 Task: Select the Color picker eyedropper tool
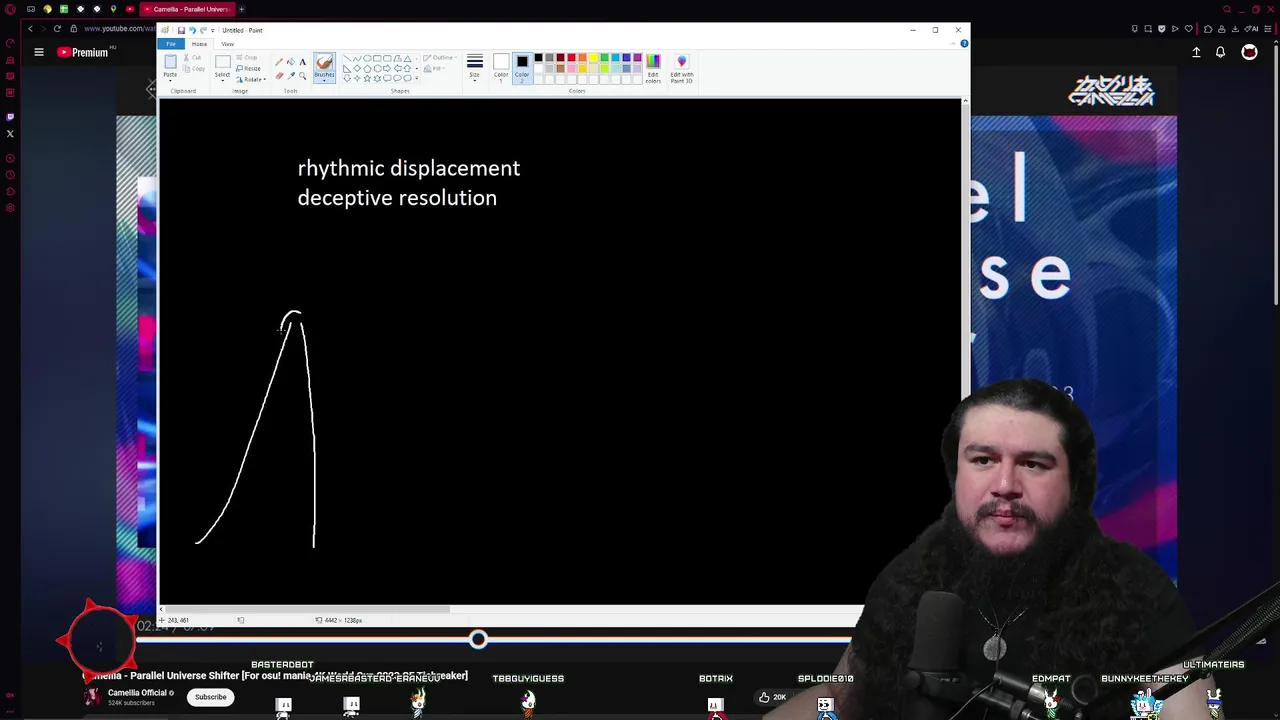tap(291, 76)
